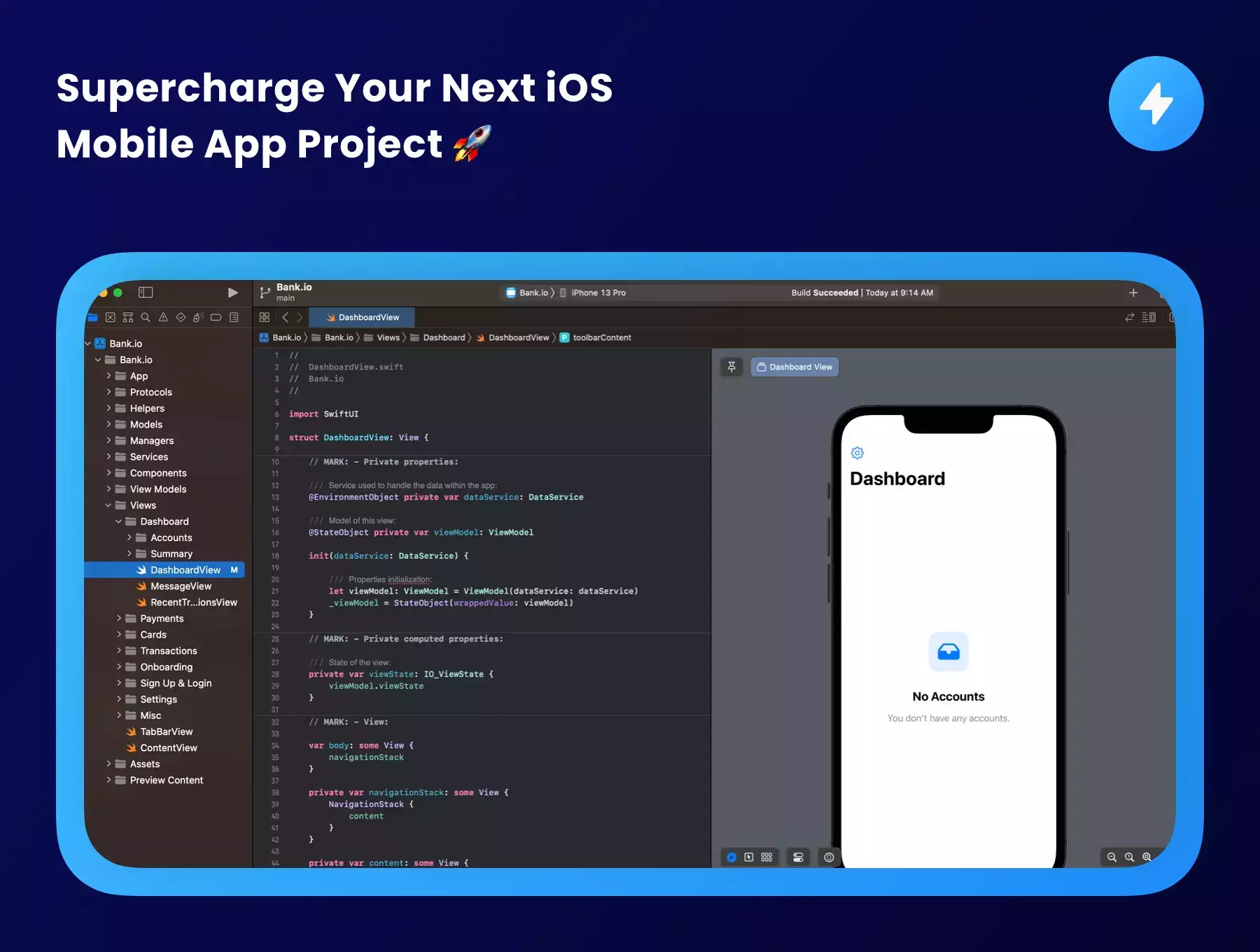Image resolution: width=1260 pixels, height=952 pixels.
Task: Expand the Protocols folder
Action: click(x=108, y=392)
